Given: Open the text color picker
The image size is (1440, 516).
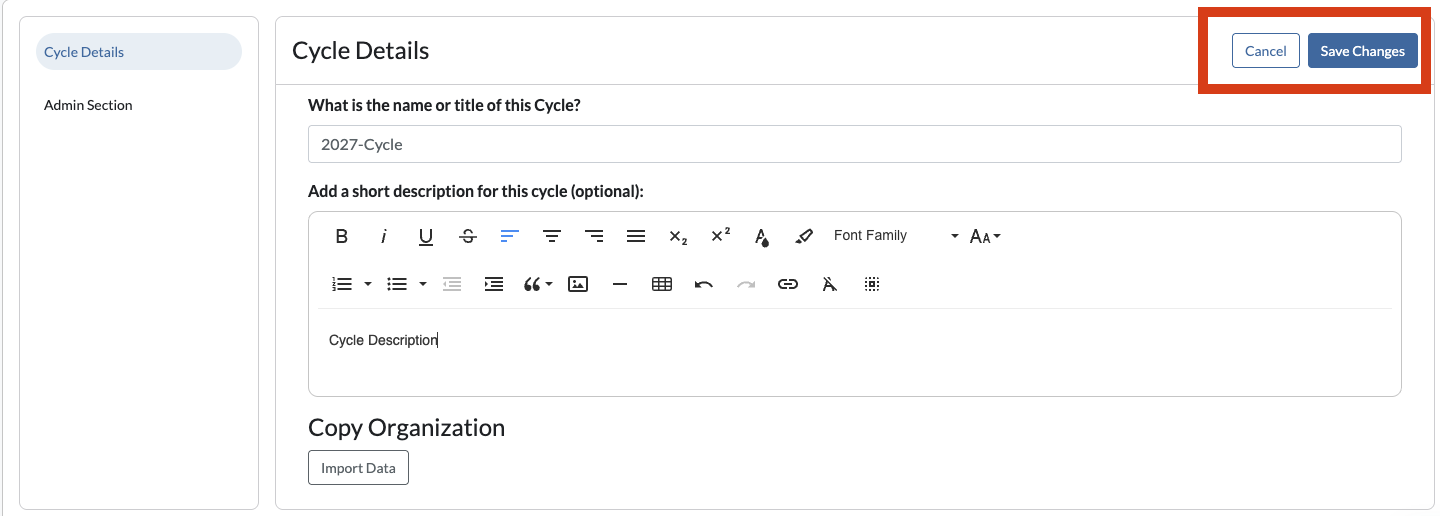Looking at the screenshot, I should (762, 236).
